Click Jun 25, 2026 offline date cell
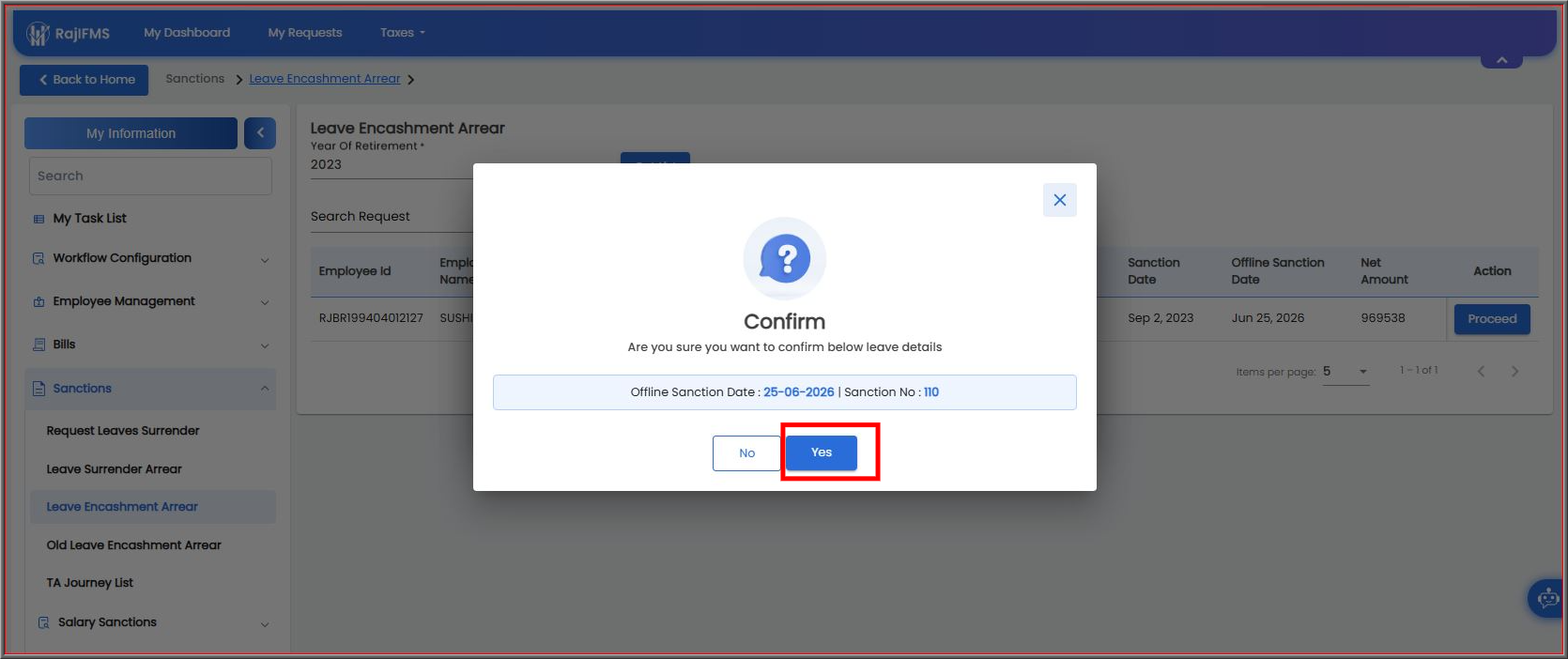The height and width of the screenshot is (659, 1568). point(1268,318)
